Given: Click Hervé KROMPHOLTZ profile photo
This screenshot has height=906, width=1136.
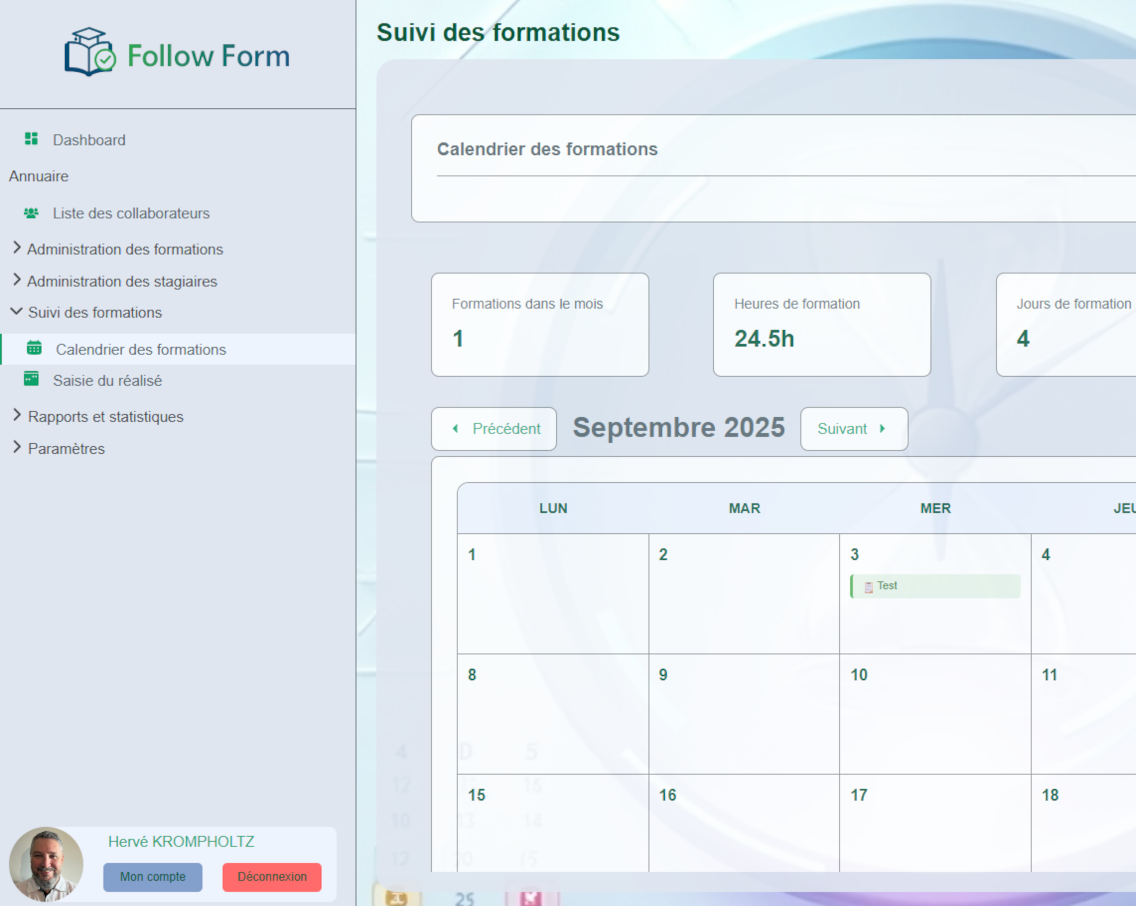Looking at the screenshot, I should [46, 864].
